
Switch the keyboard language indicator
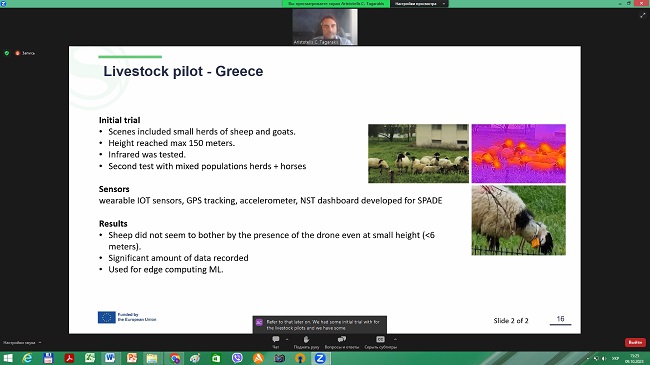pos(615,358)
